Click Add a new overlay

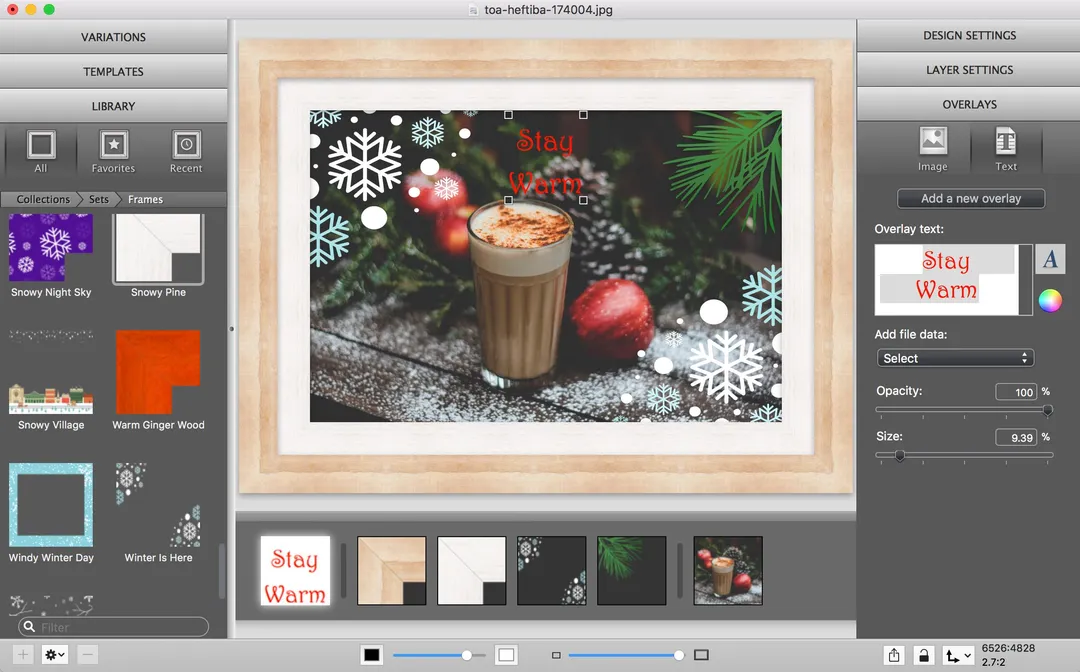click(x=970, y=198)
